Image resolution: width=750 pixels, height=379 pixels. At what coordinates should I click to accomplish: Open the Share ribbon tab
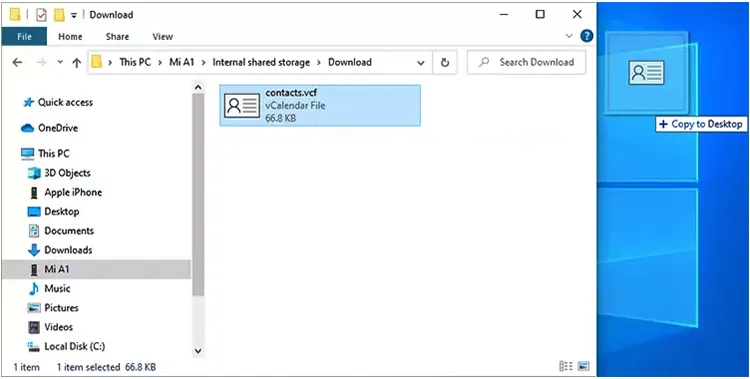(117, 36)
